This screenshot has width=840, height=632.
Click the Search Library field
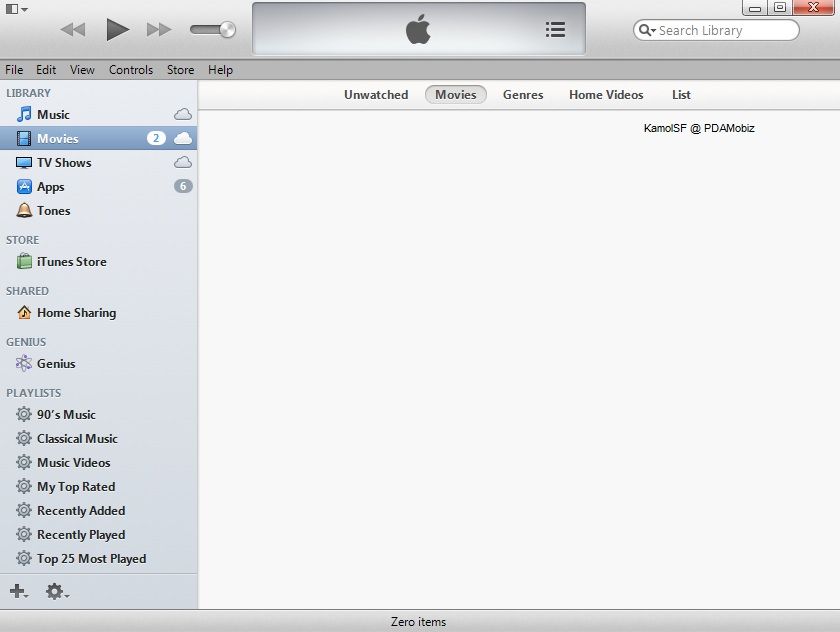pos(716,30)
